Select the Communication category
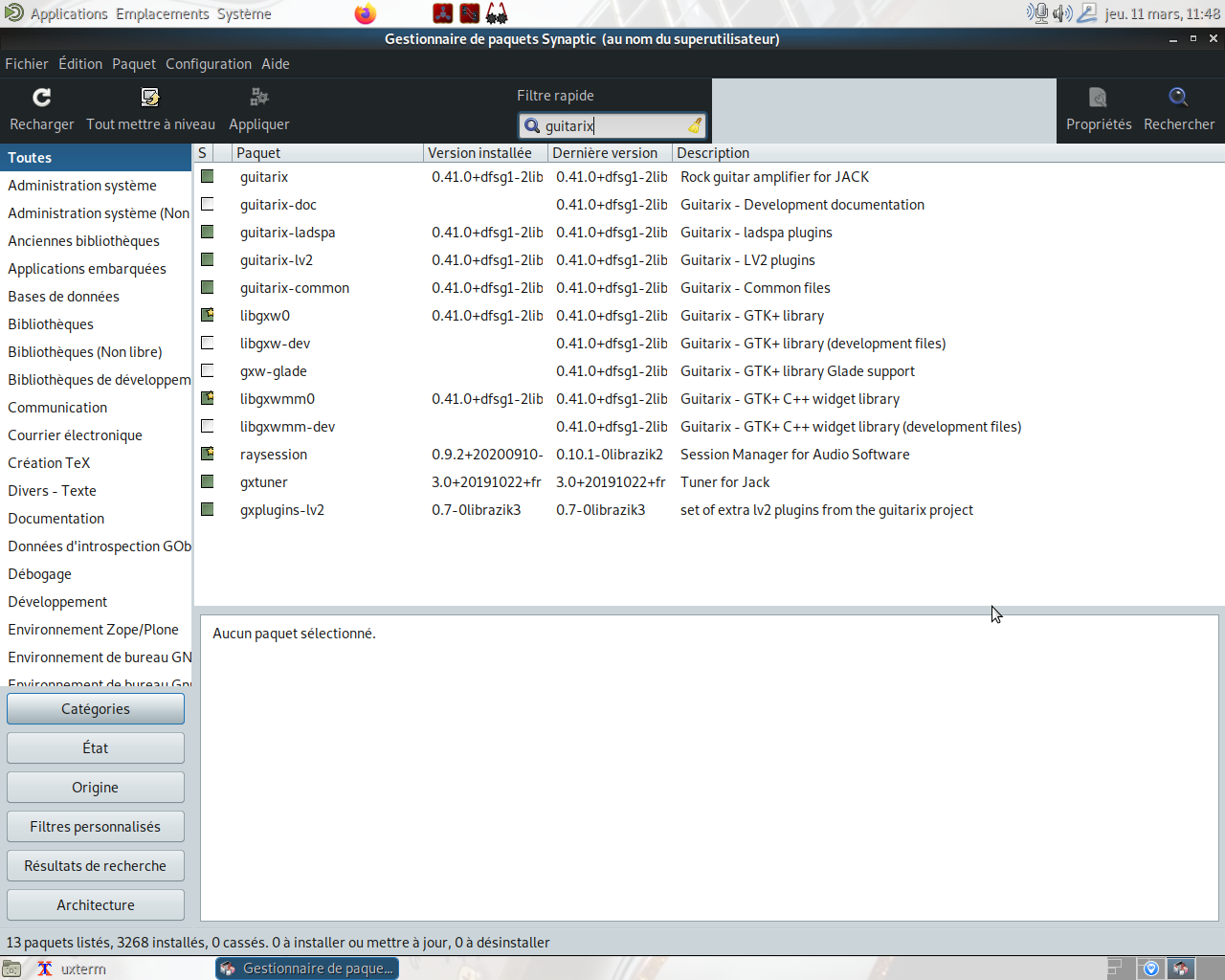1225x980 pixels. 96,408
